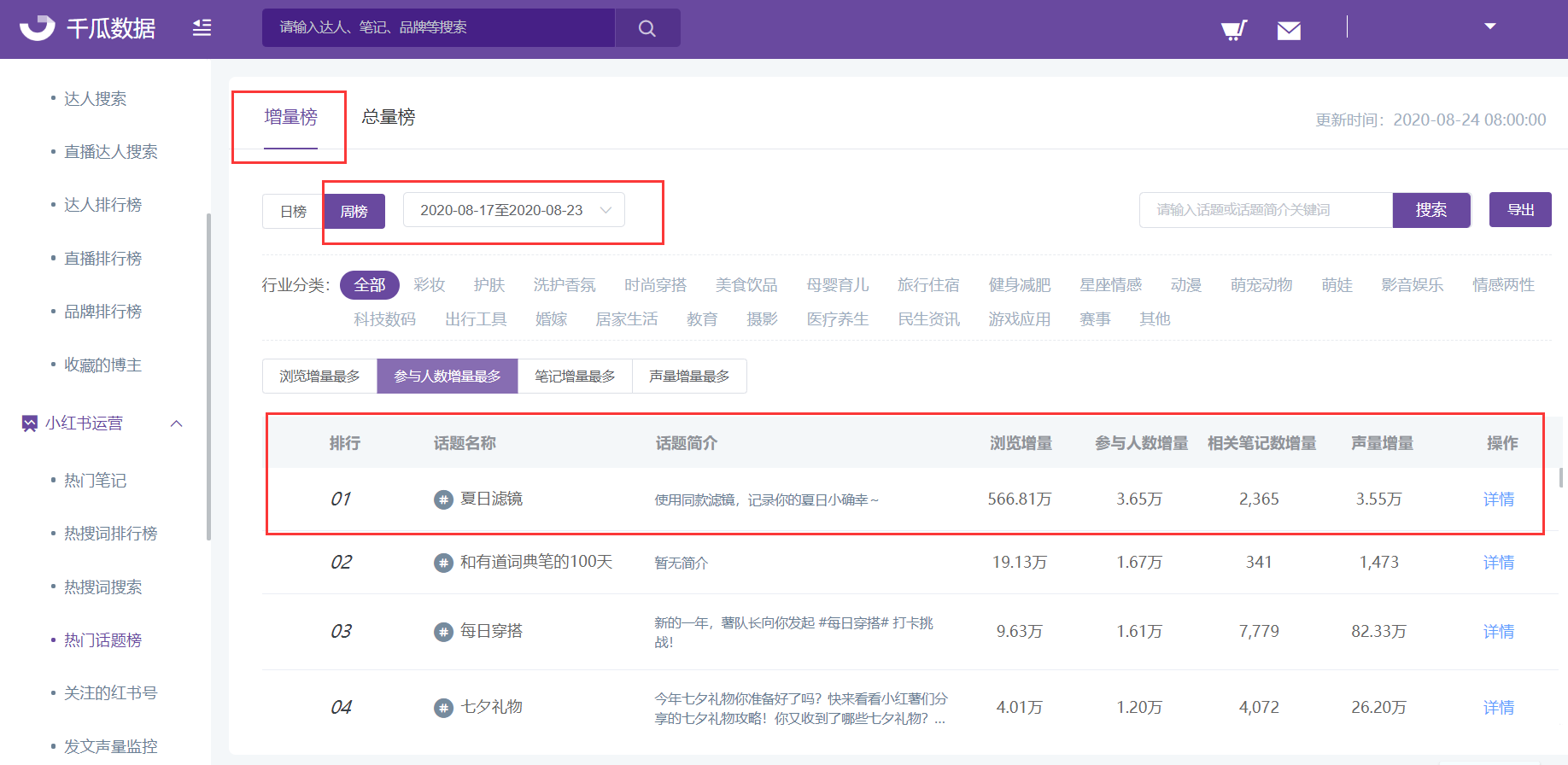Click the topic keyword search field
The image size is (1568, 765).
pyautogui.click(x=1266, y=210)
